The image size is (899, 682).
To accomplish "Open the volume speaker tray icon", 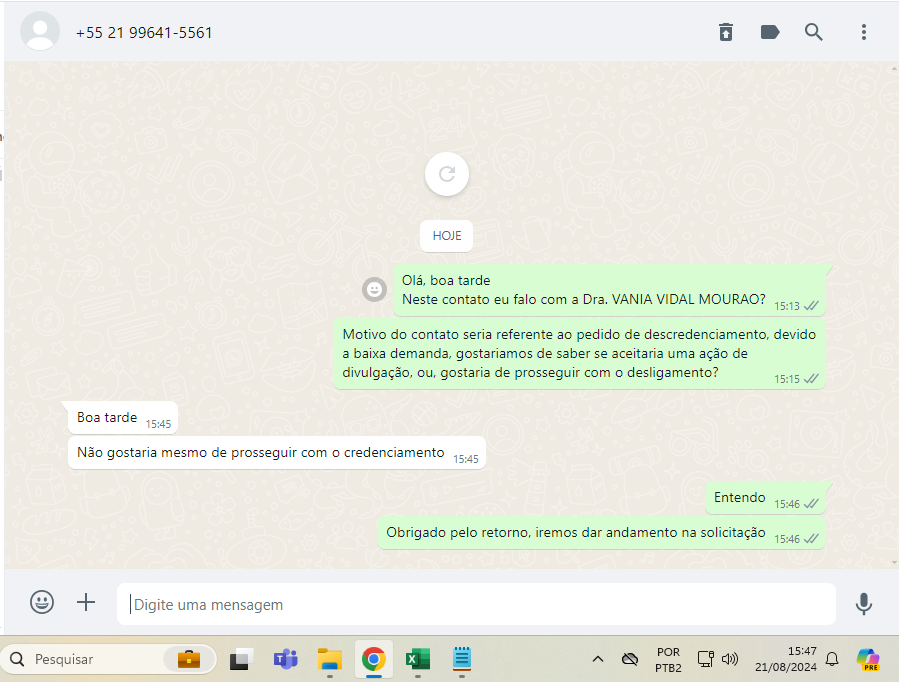I will (x=729, y=659).
